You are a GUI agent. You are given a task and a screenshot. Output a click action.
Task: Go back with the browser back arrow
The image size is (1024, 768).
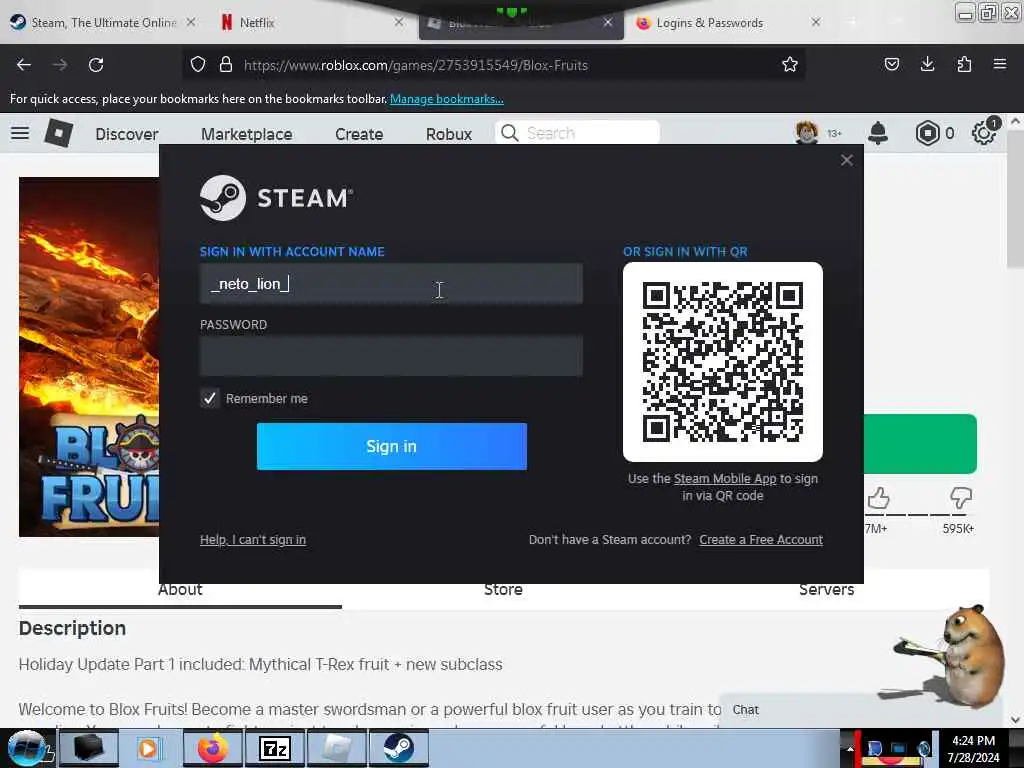point(24,65)
